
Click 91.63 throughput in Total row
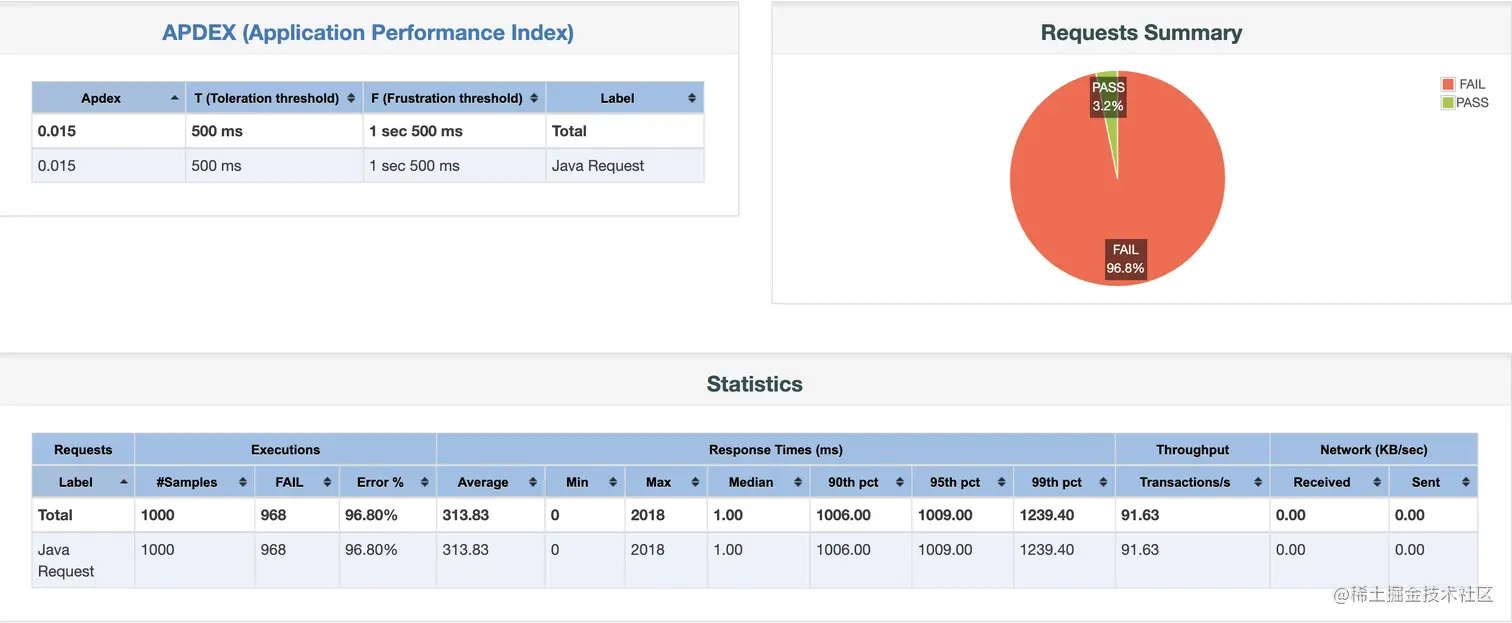(1140, 515)
